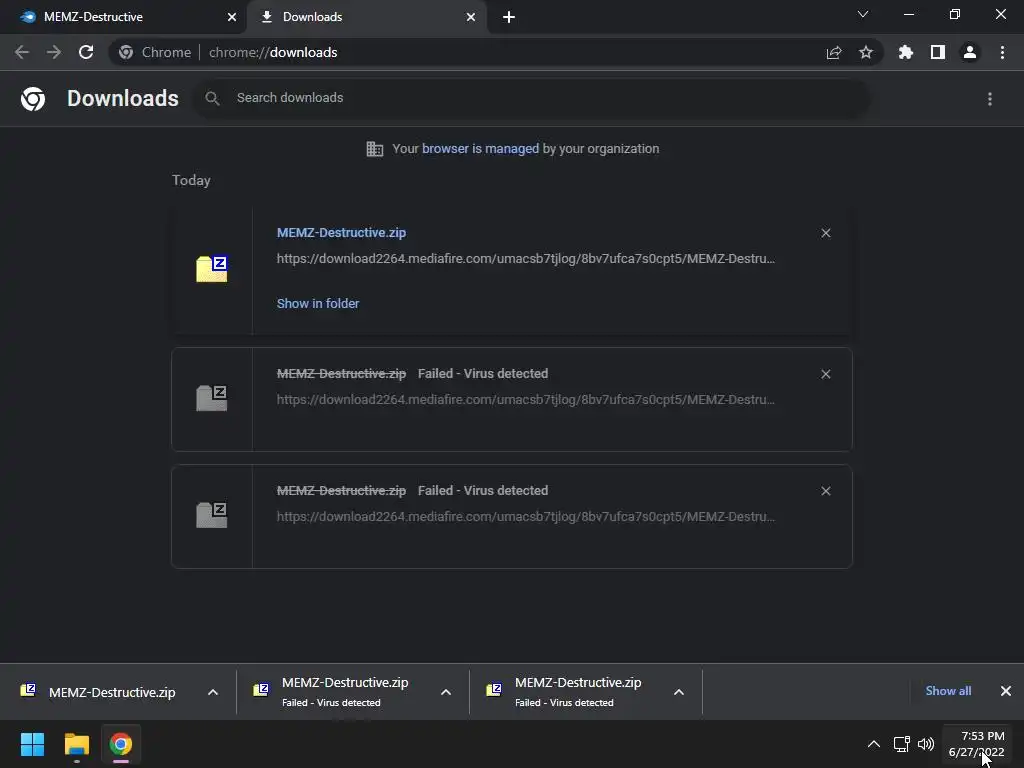The width and height of the screenshot is (1024, 768).
Task: Share this page icon in address bar
Action: tap(834, 52)
